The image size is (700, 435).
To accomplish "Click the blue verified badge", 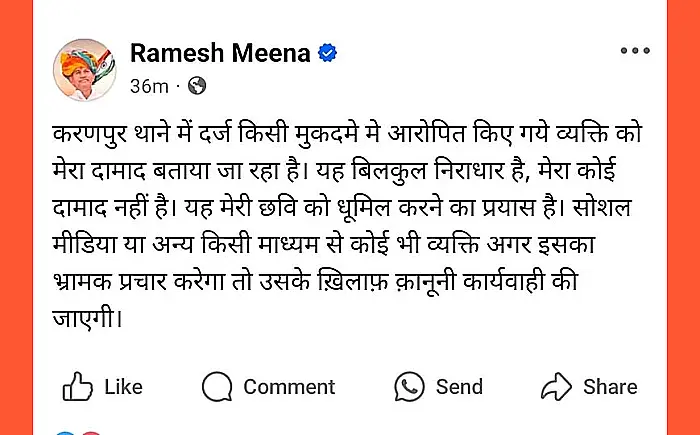I will (327, 54).
